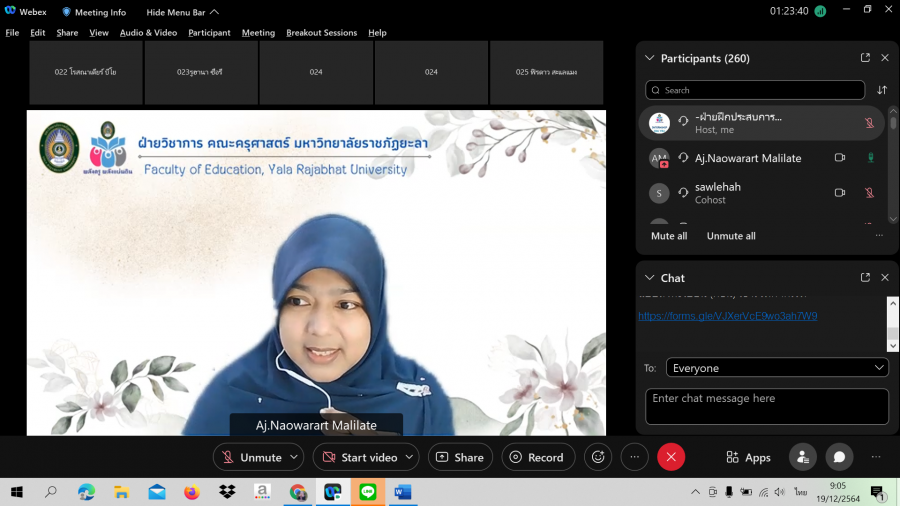Screen dimensions: 900x506
Task: Start video from the camera button
Action: click(359, 457)
